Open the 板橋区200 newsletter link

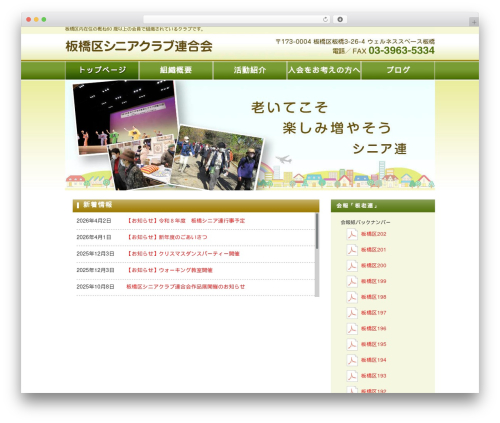pos(373,266)
